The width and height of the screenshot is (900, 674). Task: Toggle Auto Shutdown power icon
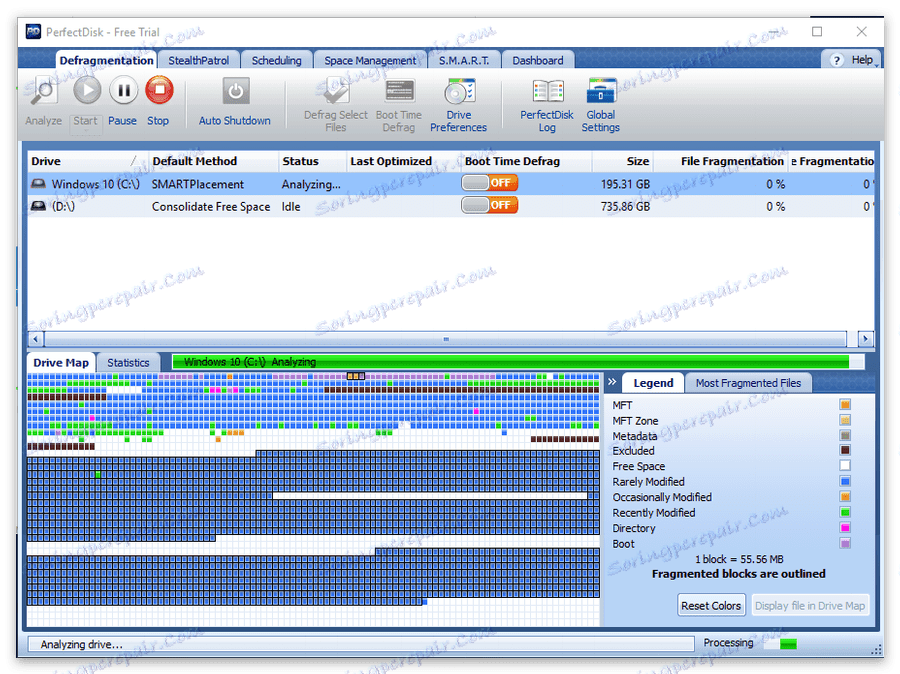(x=235, y=91)
